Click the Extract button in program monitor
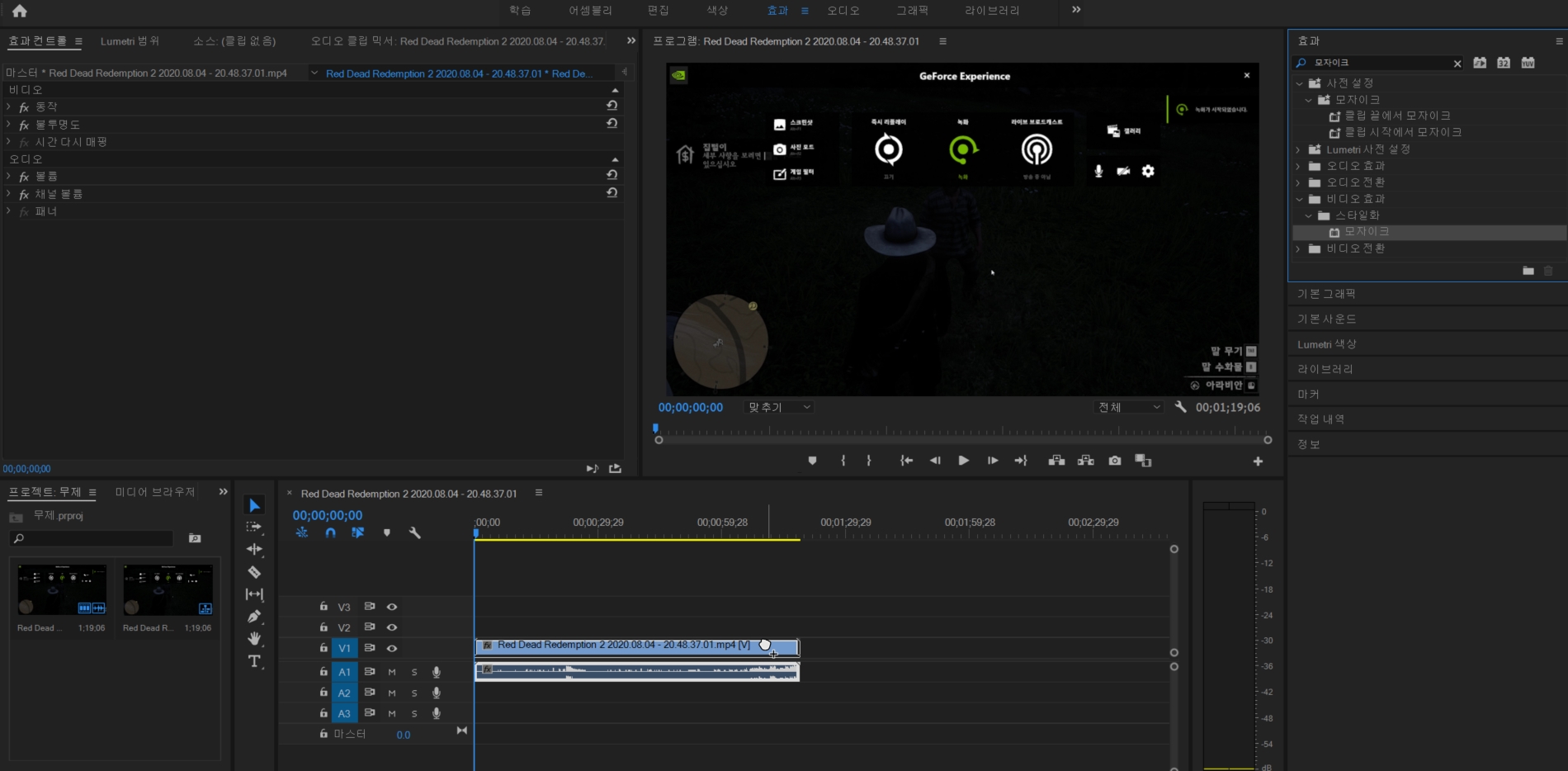The width and height of the screenshot is (1568, 771). pos(1086,461)
